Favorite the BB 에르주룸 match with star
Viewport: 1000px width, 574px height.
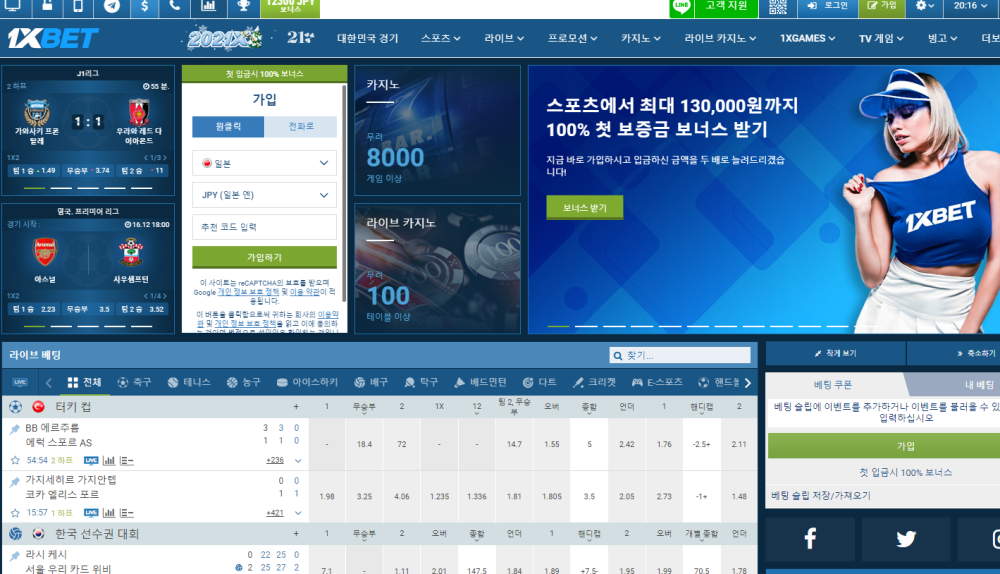(x=15, y=460)
